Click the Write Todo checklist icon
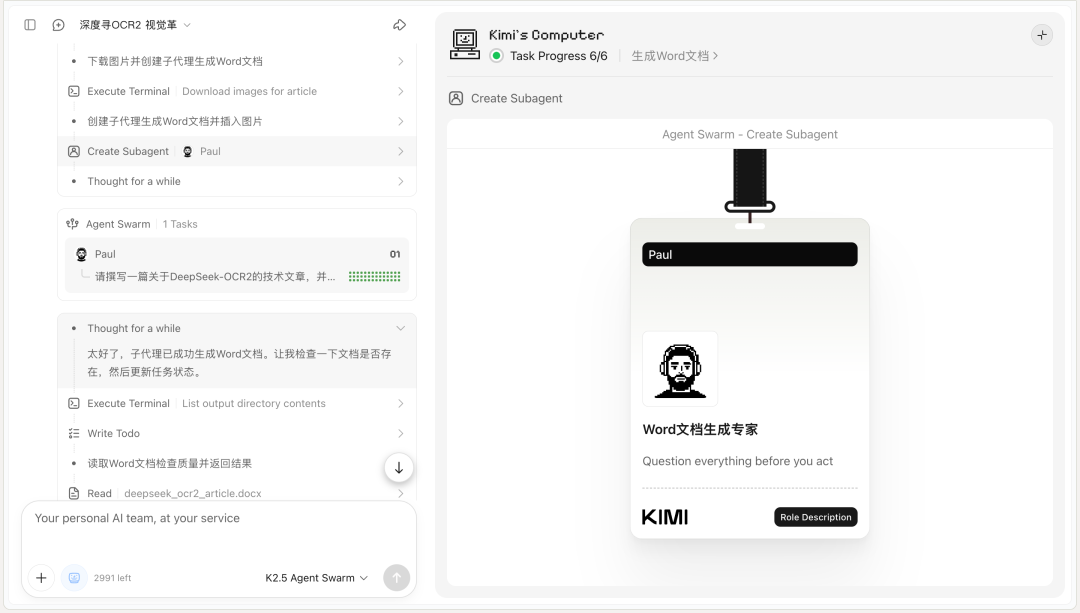1080x613 pixels. pyautogui.click(x=74, y=433)
